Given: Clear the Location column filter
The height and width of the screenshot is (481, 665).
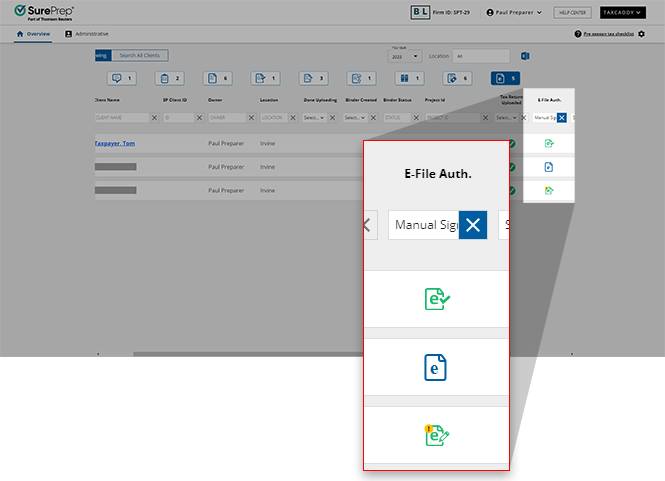Looking at the screenshot, I should 293,118.
